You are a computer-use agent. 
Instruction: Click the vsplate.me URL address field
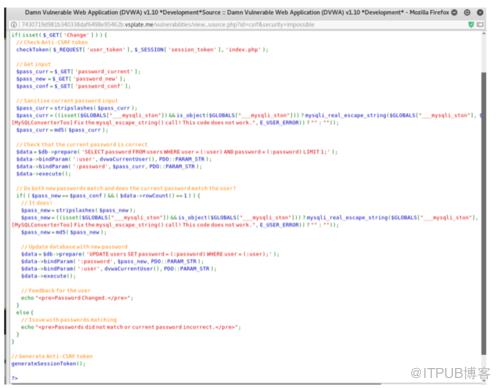167,25
